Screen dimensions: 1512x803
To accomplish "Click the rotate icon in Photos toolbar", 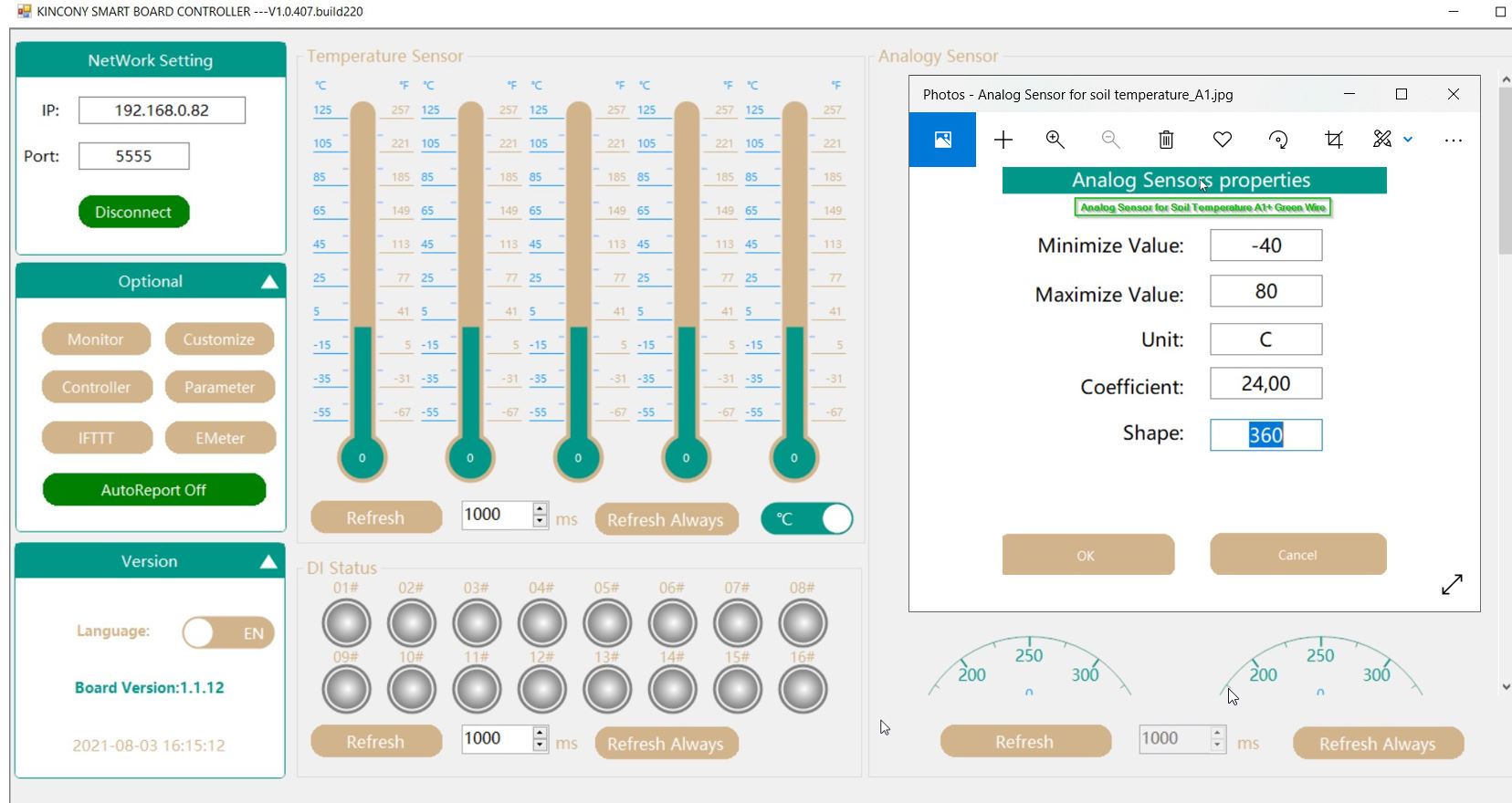I will click(1278, 140).
